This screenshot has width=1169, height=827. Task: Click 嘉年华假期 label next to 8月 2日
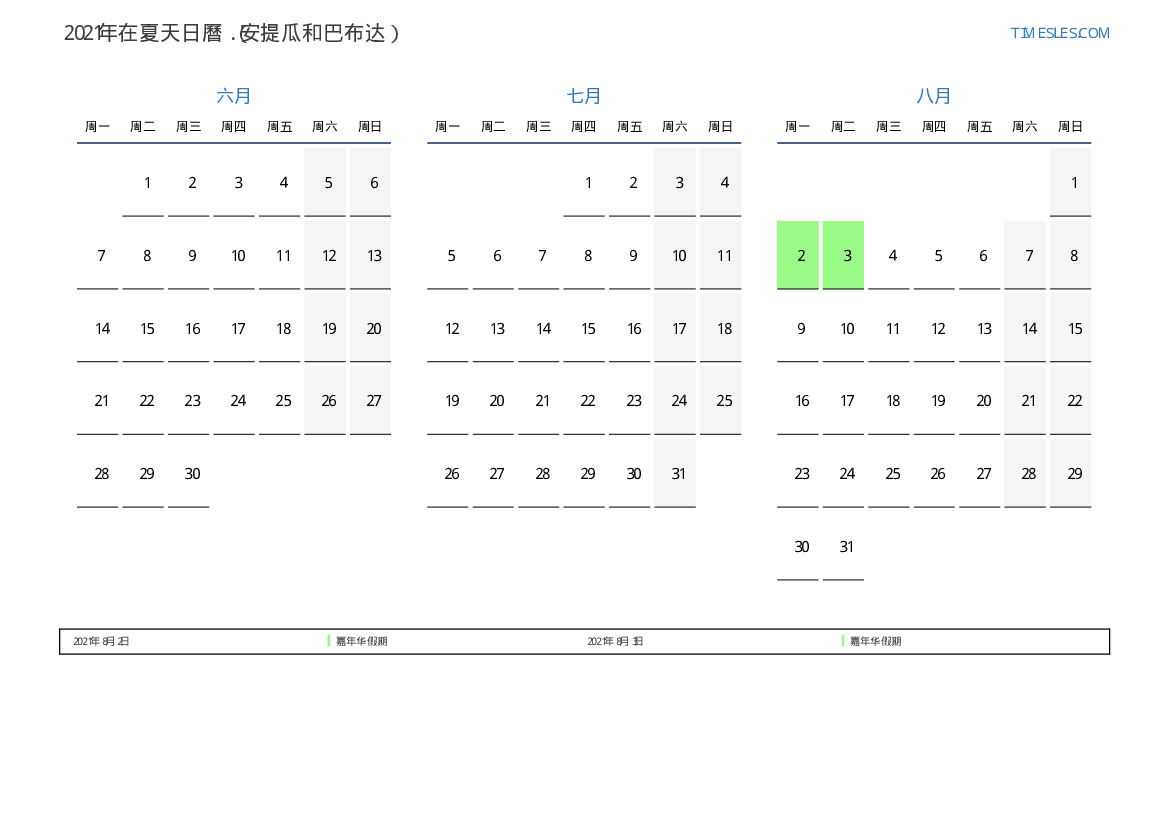click(361, 641)
